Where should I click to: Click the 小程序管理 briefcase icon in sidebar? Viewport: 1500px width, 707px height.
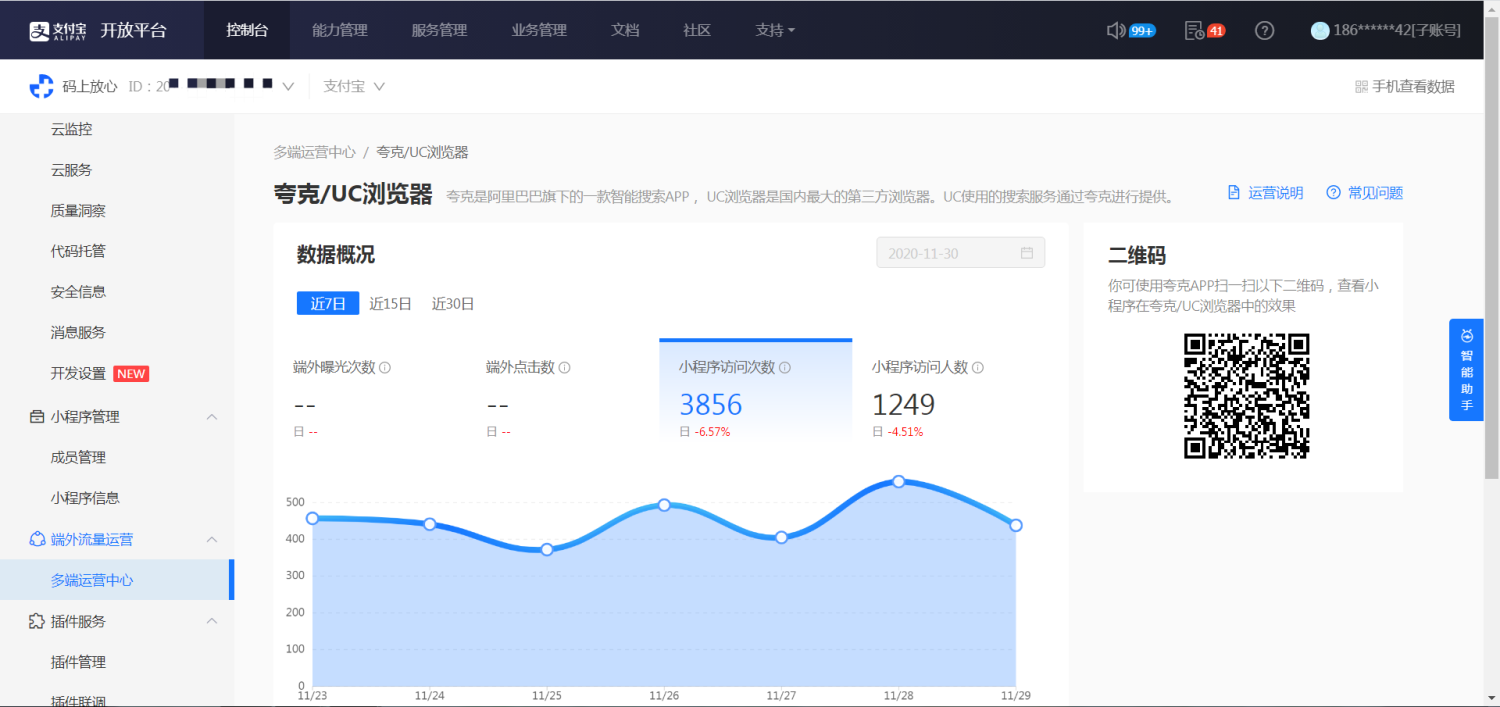pos(37,417)
